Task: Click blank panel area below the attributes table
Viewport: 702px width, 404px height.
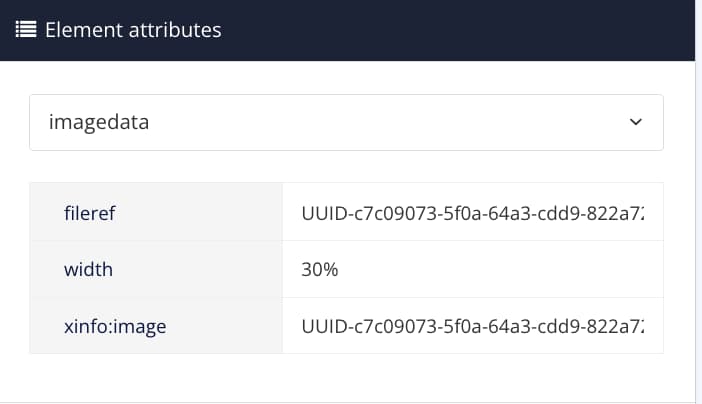Action: (x=346, y=378)
